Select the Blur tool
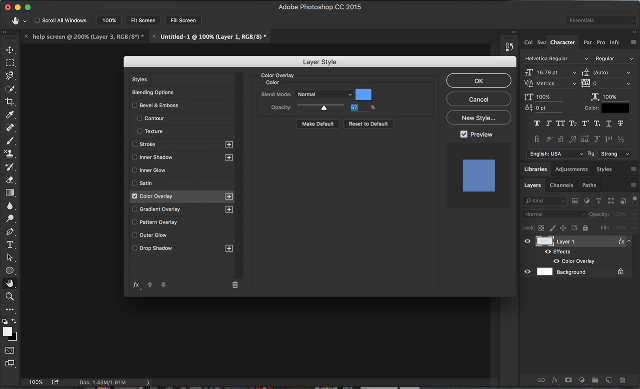Viewport: 640px width, 389px height. point(10,206)
